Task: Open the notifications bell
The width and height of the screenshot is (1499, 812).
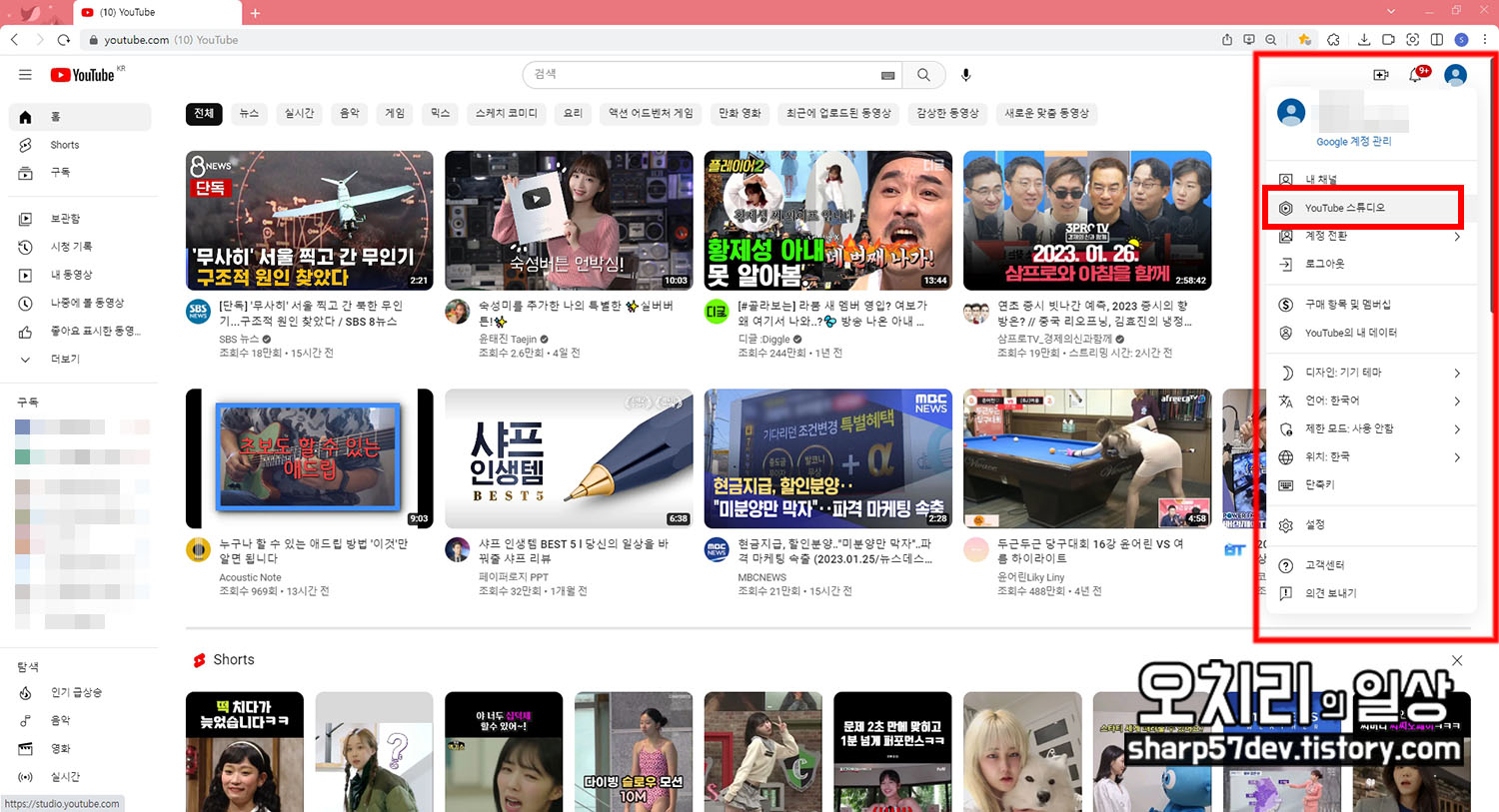Action: [1416, 75]
